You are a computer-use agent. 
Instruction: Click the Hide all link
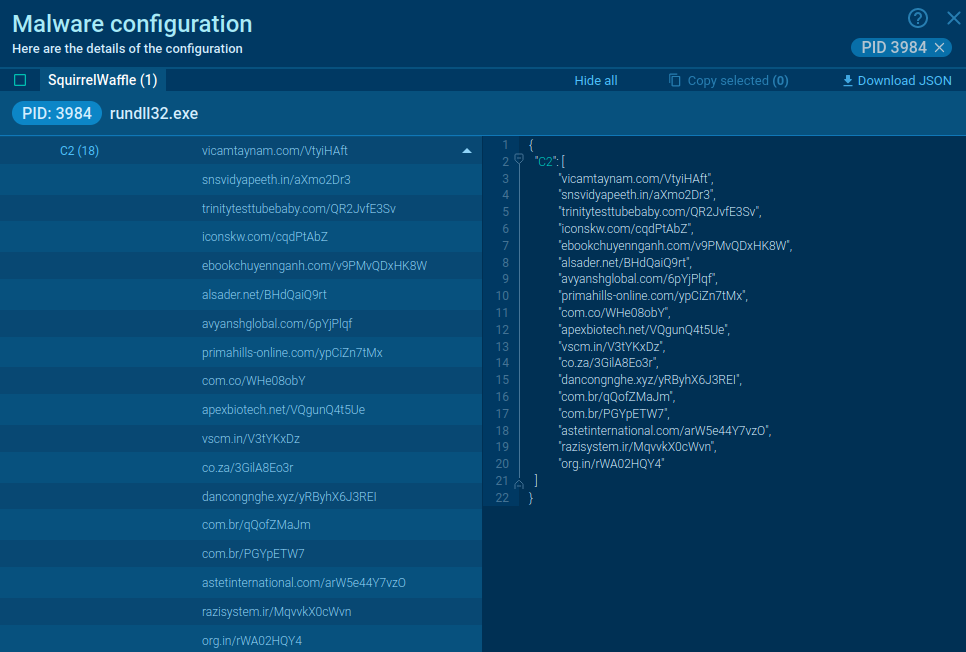point(595,81)
